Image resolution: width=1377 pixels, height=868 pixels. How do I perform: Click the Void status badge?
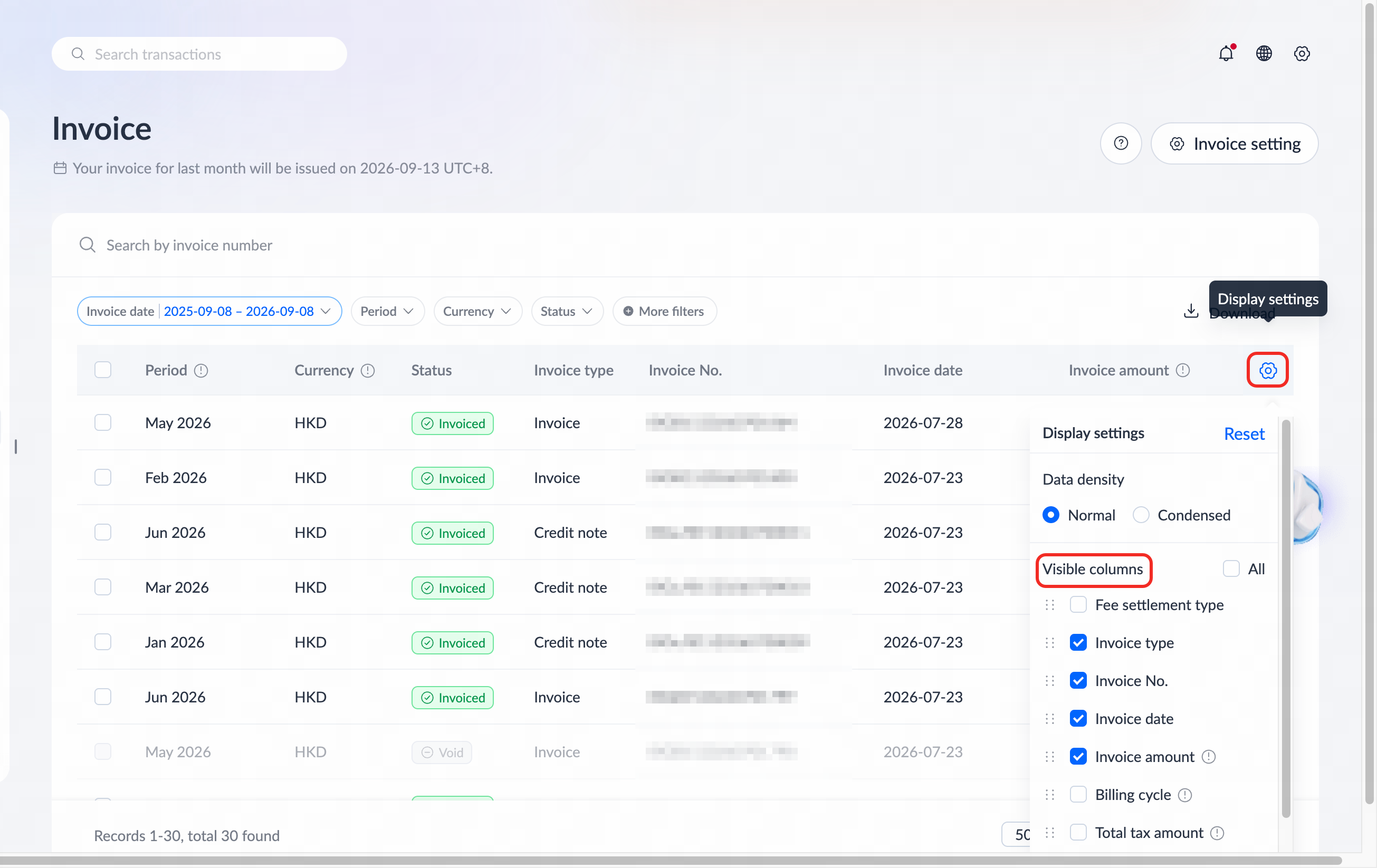click(442, 753)
